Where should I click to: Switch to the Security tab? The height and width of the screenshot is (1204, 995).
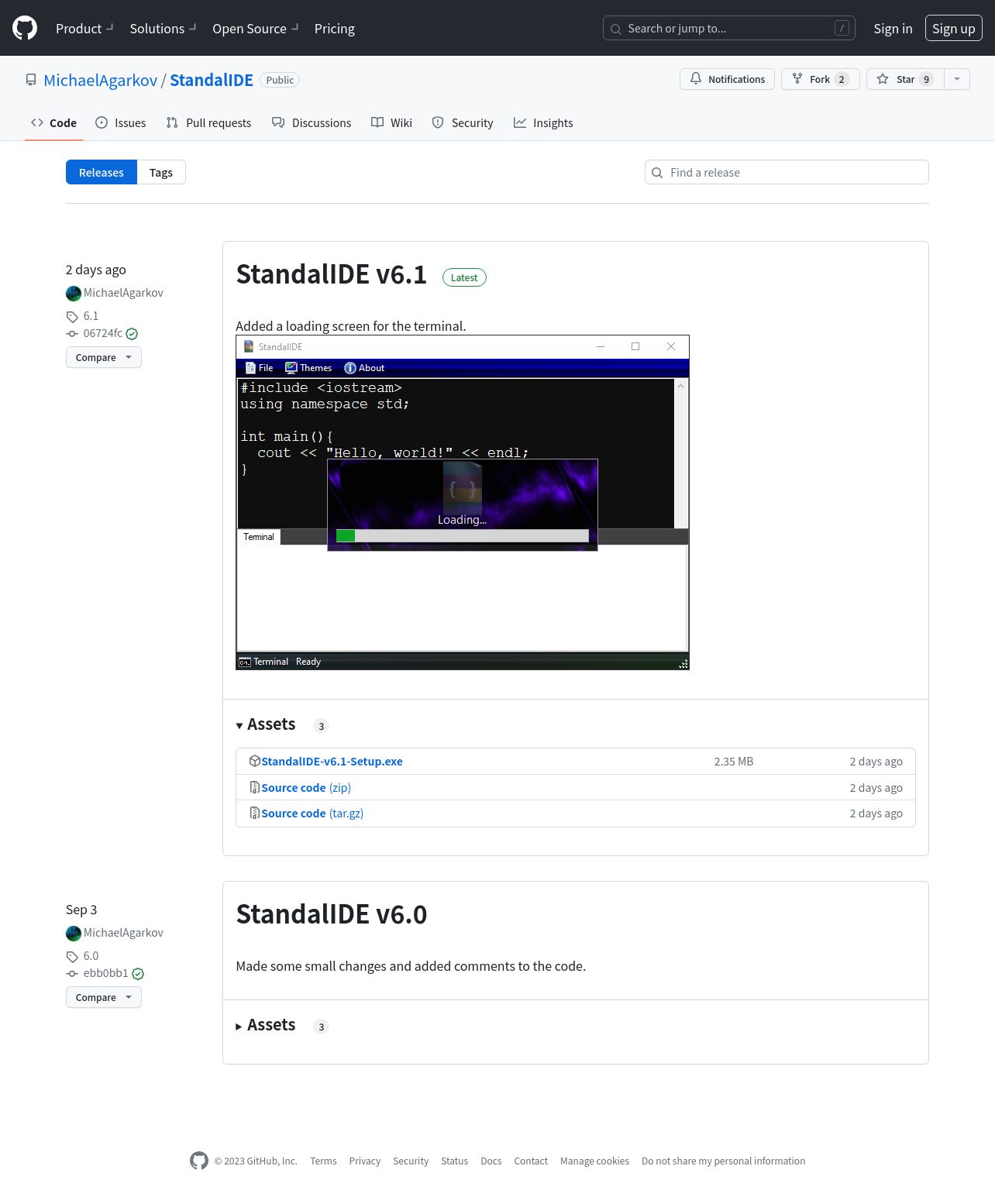click(x=463, y=122)
